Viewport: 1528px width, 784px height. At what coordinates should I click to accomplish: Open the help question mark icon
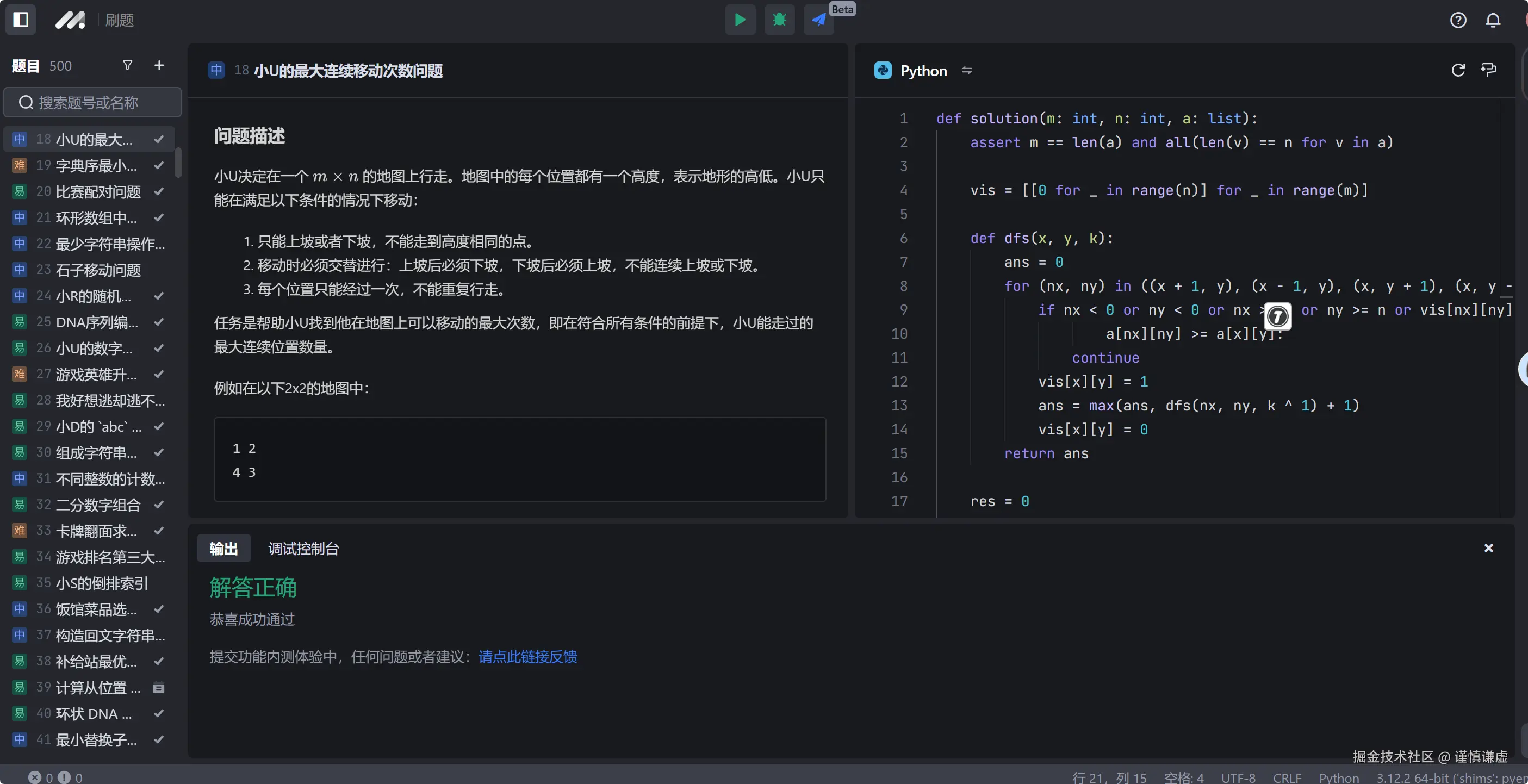(x=1458, y=20)
